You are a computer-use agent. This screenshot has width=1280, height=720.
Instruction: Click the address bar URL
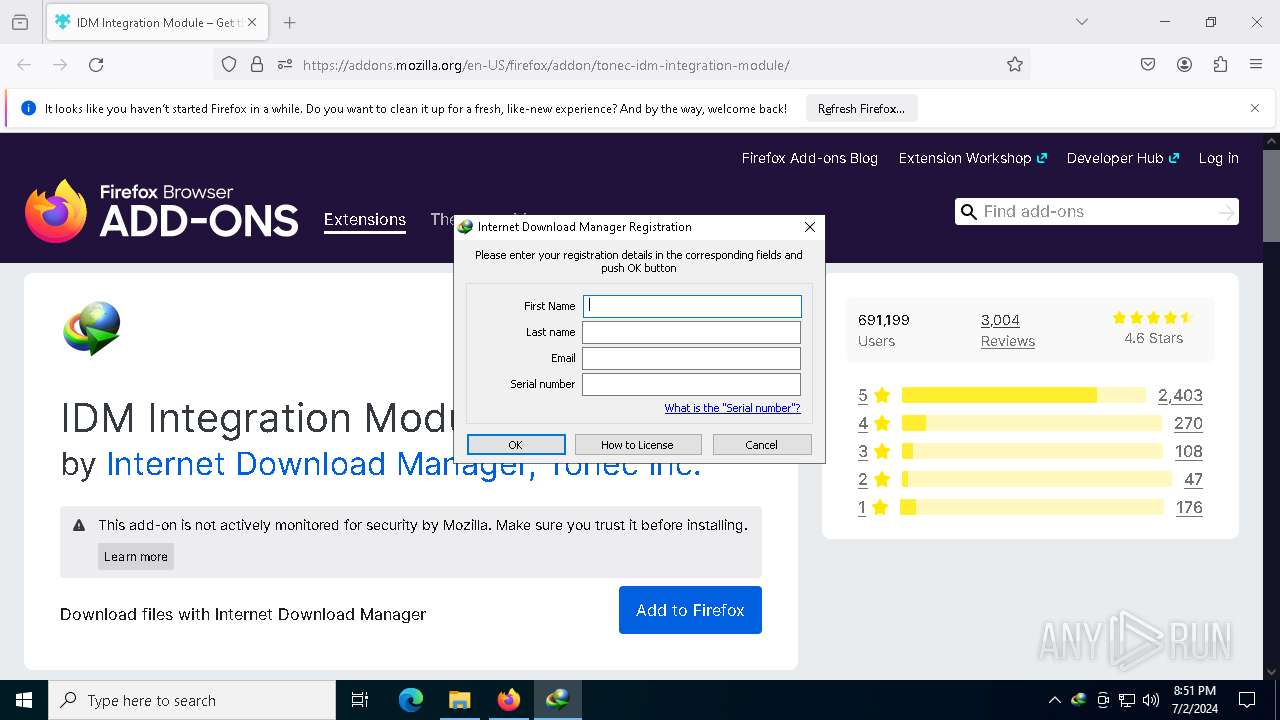click(x=546, y=65)
